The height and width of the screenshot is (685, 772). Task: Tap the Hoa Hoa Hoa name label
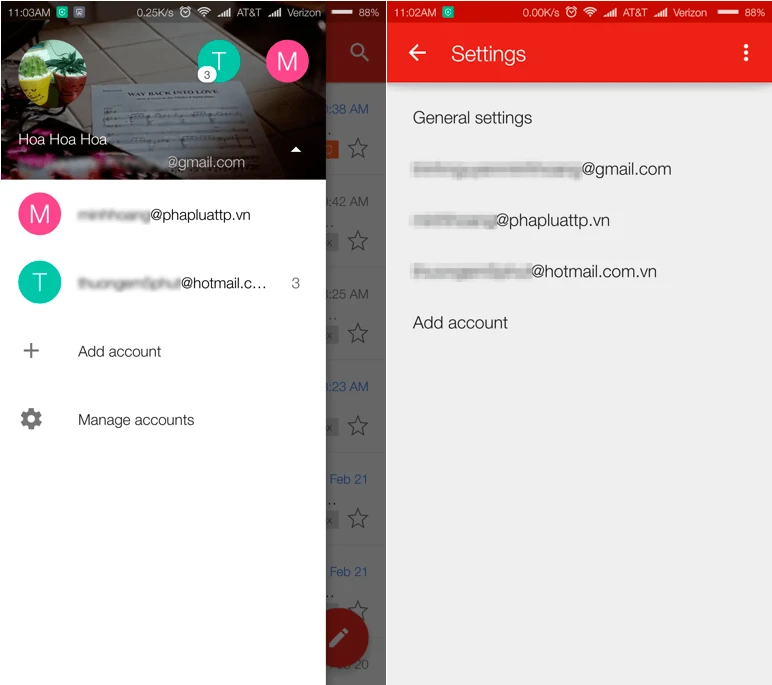pos(63,139)
